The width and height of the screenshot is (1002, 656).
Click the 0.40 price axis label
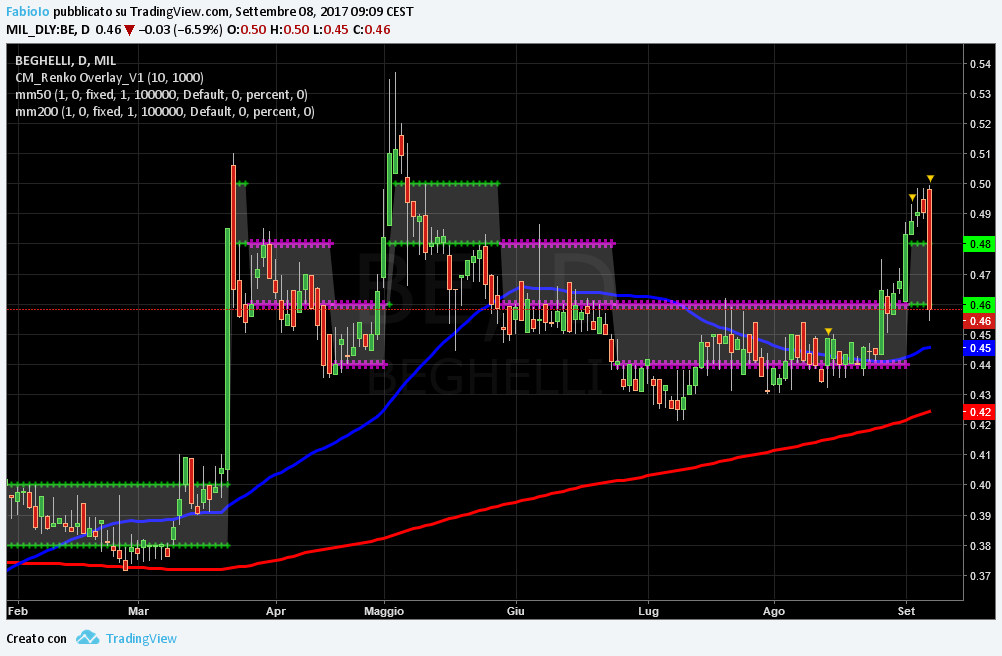point(980,485)
